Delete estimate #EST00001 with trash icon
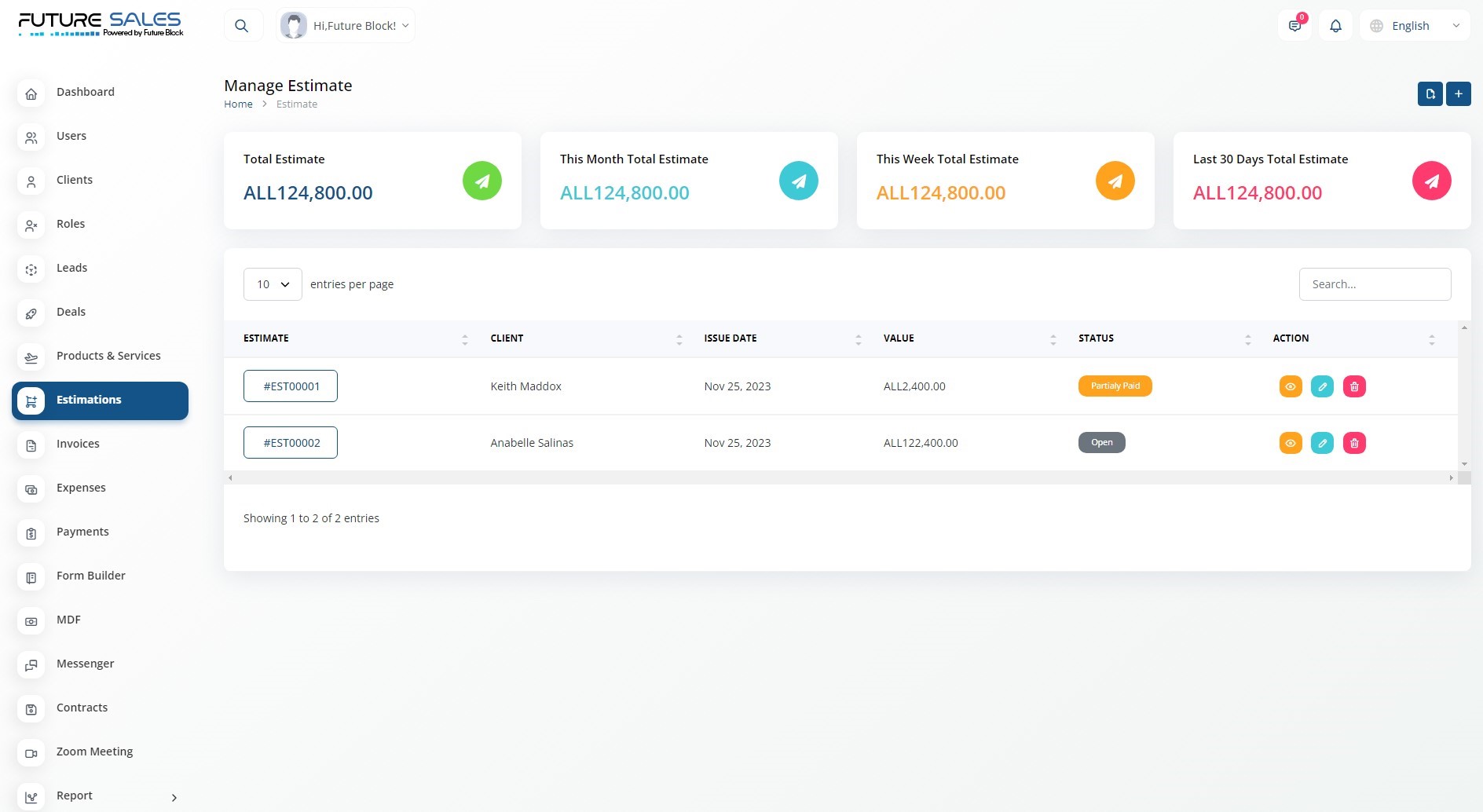The height and width of the screenshot is (812, 1483). 1354,386
